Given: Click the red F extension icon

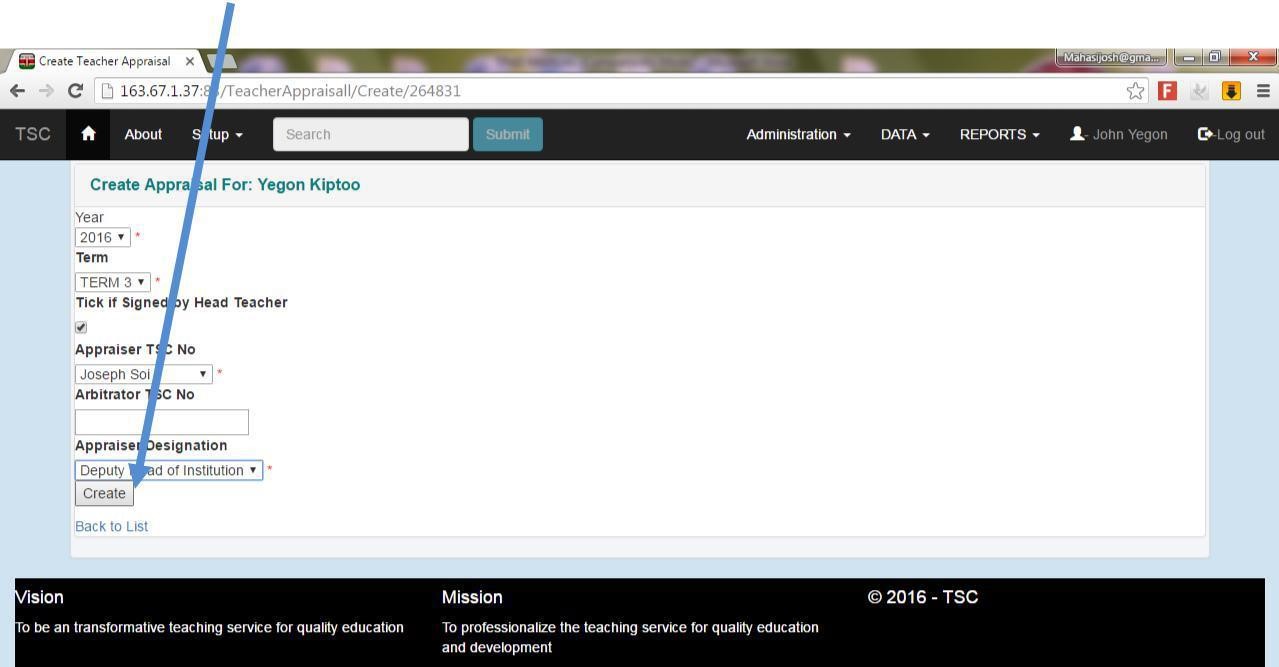Looking at the screenshot, I should 1167,91.
